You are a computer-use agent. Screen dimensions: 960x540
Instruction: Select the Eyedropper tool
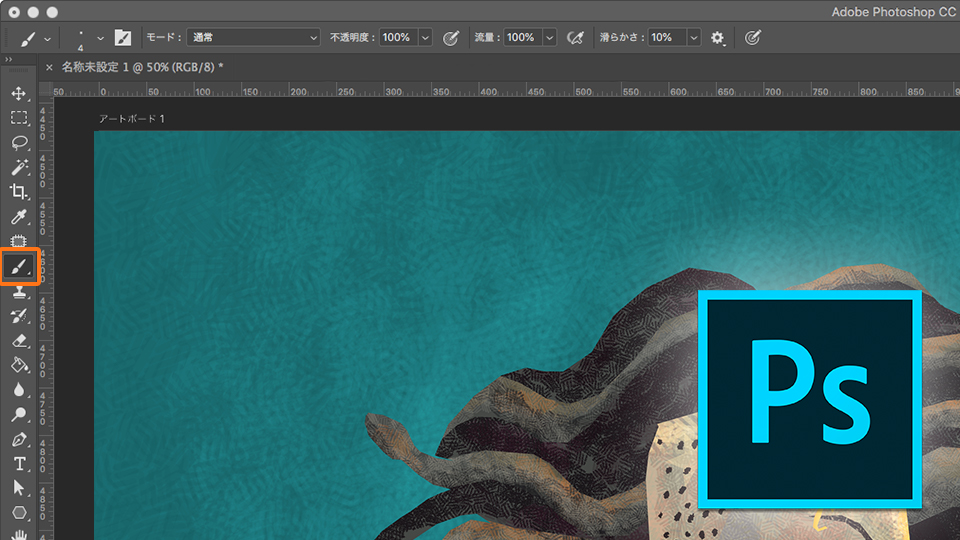pyautogui.click(x=19, y=217)
